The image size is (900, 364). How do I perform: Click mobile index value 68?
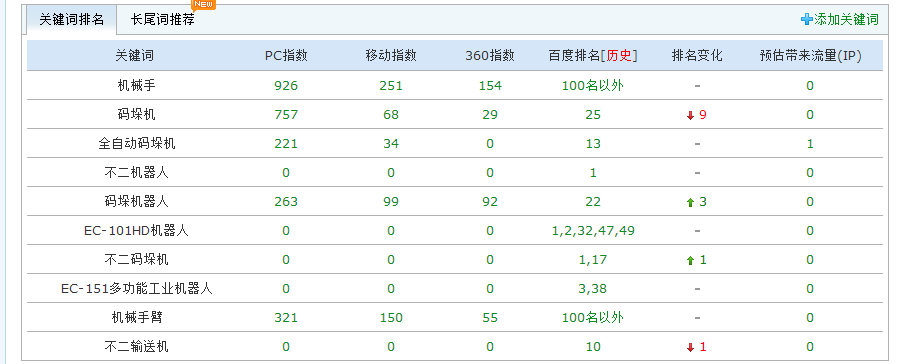[x=391, y=115]
